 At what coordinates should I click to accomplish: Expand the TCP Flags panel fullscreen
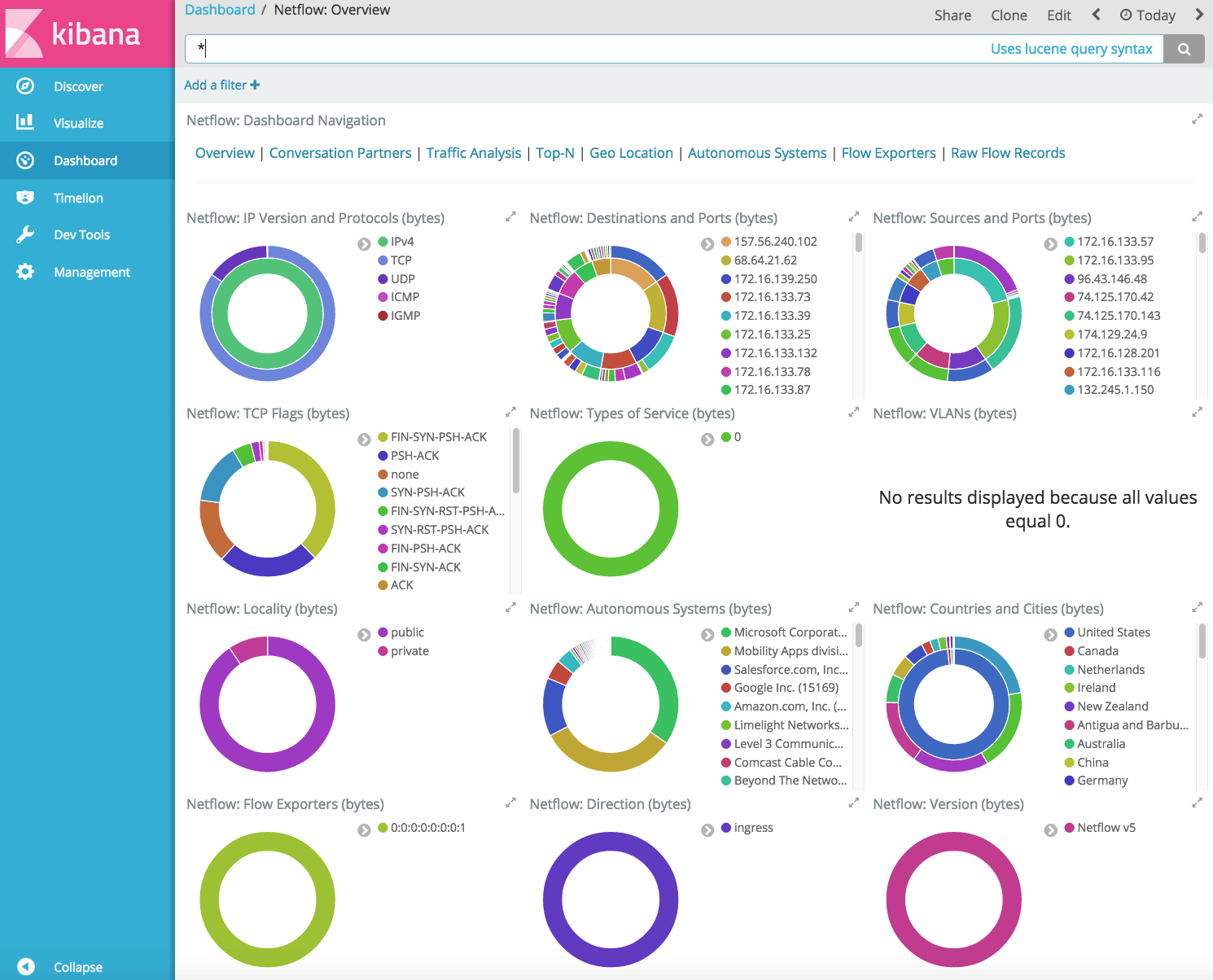point(510,413)
